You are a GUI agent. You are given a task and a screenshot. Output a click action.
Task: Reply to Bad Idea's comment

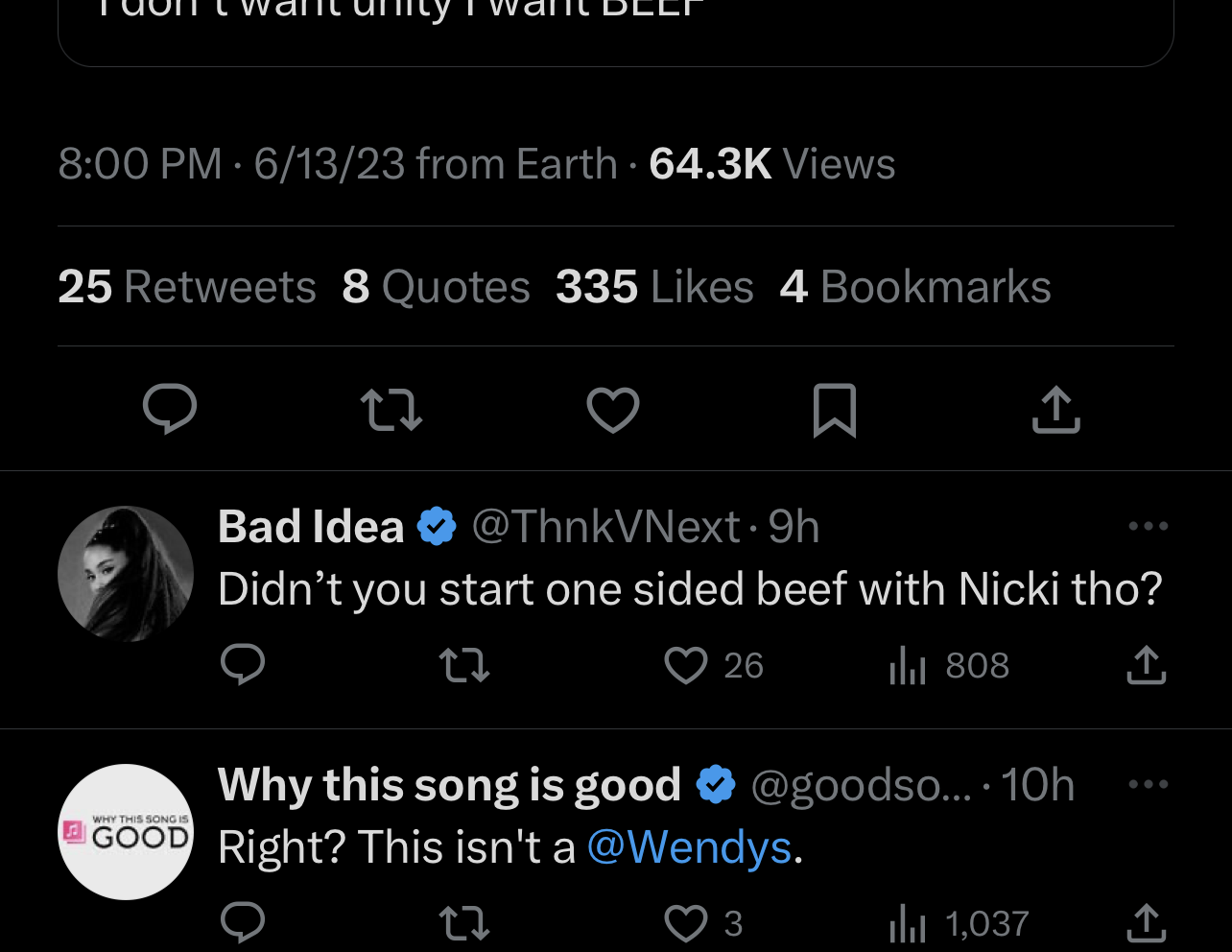[x=243, y=664]
